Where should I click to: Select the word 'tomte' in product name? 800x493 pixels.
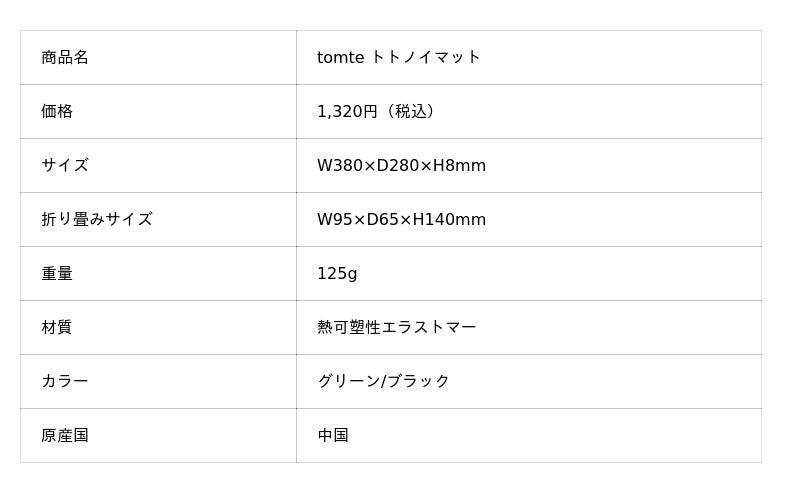point(340,57)
